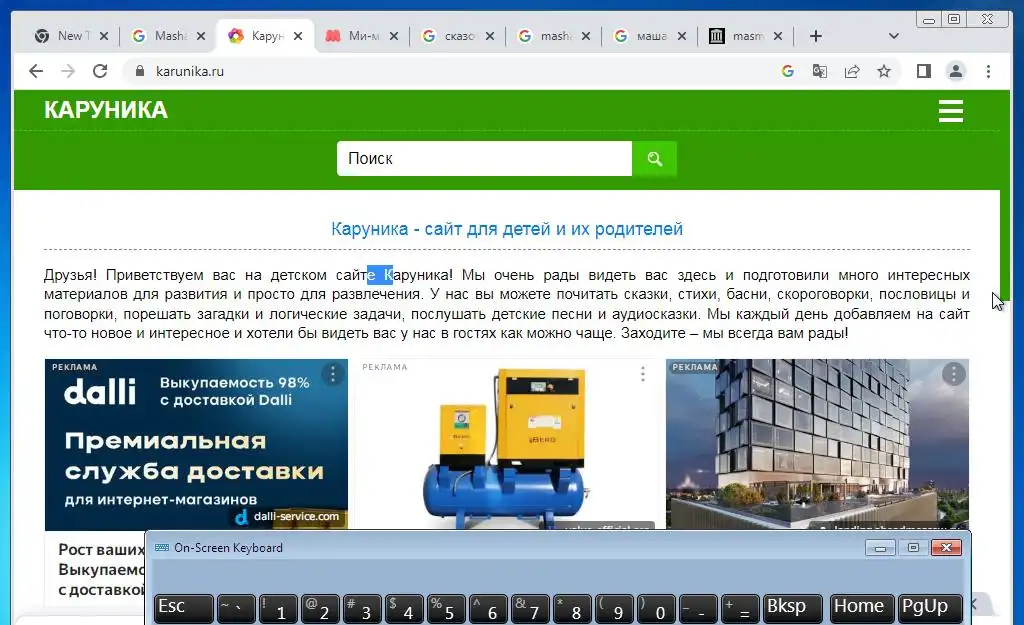The width and height of the screenshot is (1024, 625).
Task: Open options on the building ad
Action: pos(953,374)
